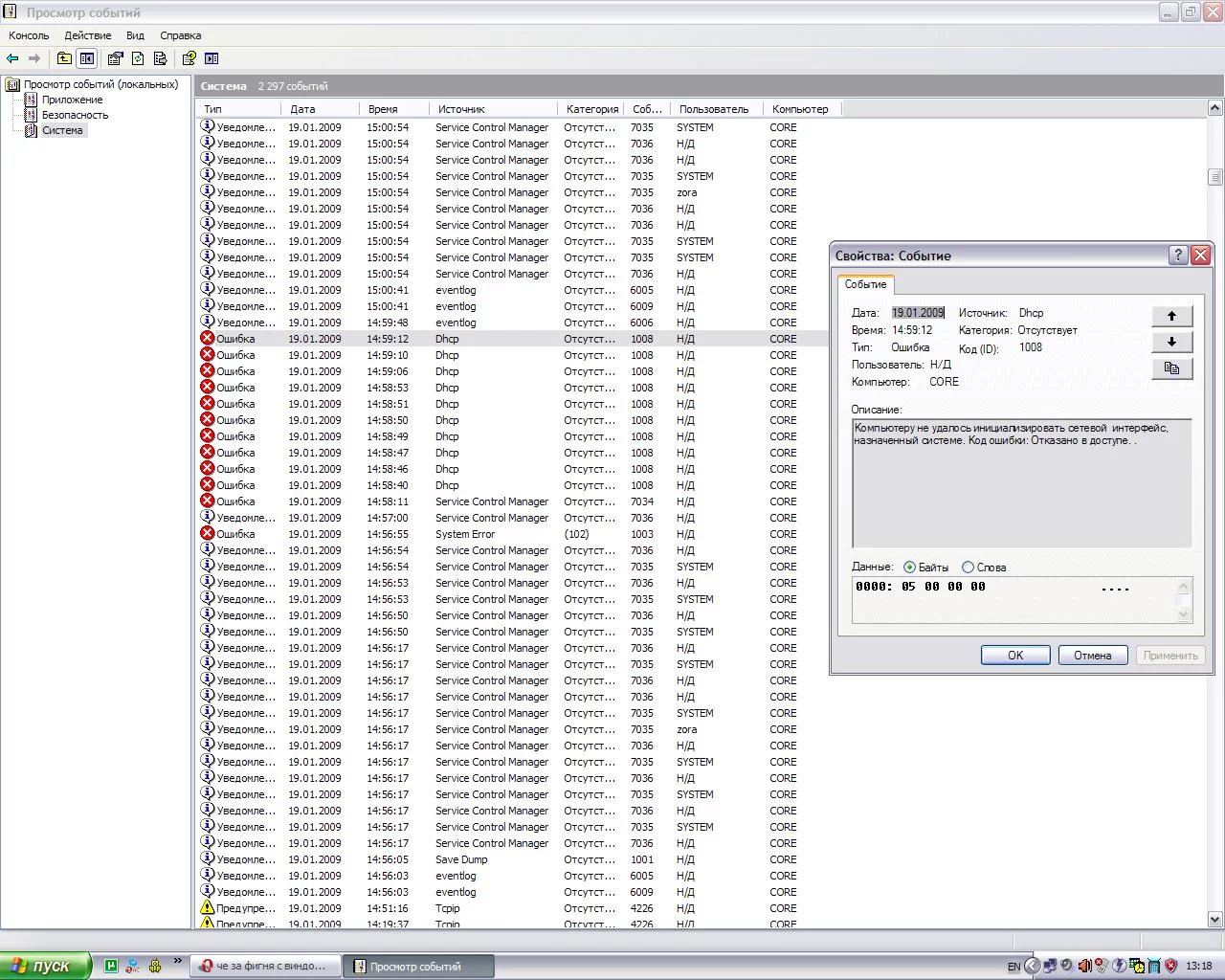Click OK in the event properties dialog
This screenshot has width=1225, height=980.
click(1014, 656)
